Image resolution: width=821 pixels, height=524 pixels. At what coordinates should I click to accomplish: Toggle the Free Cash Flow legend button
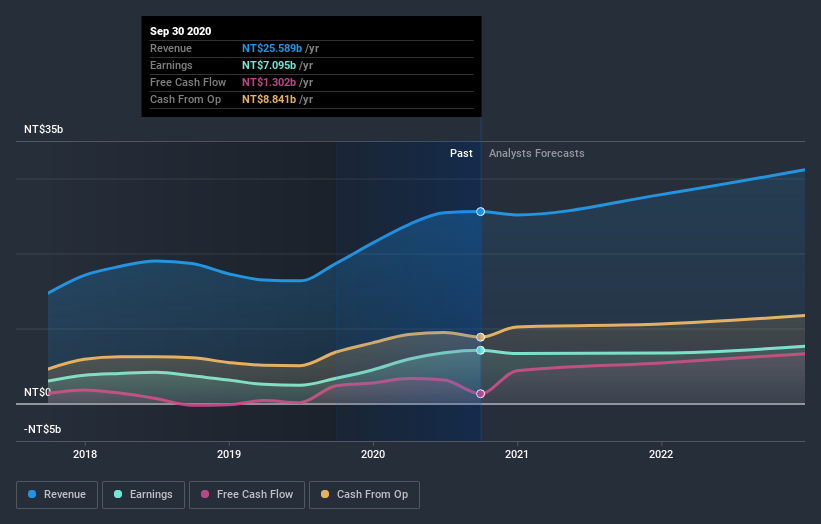click(x=247, y=495)
